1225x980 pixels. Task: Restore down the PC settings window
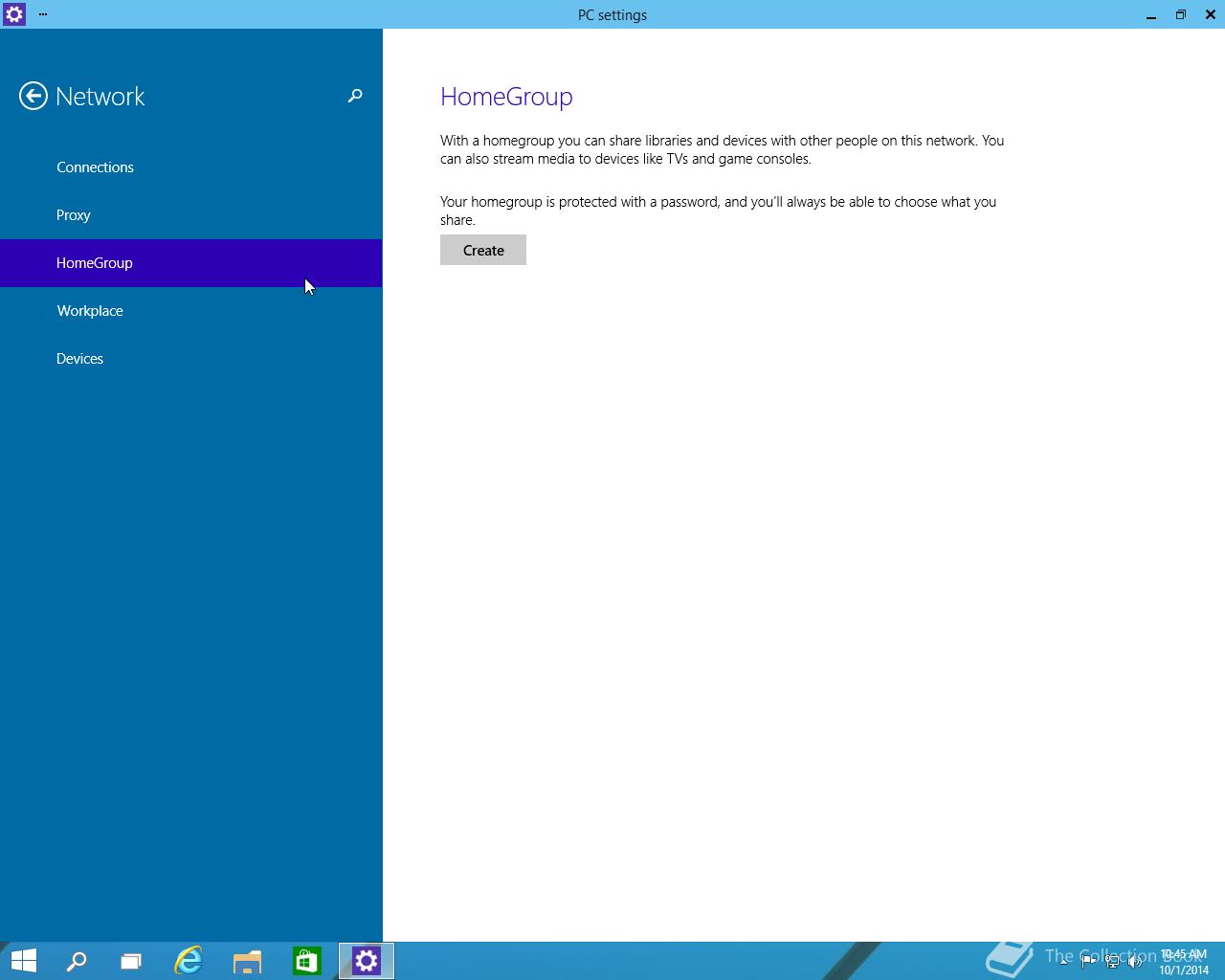[1181, 14]
